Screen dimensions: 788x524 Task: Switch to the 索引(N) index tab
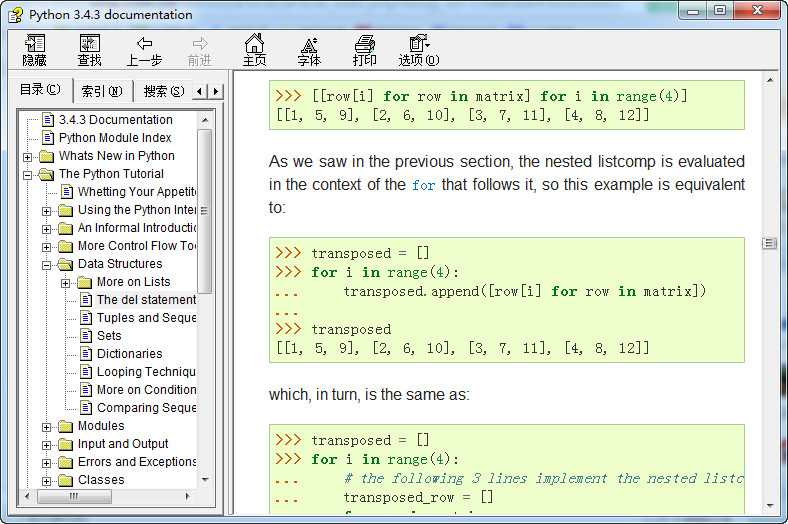click(x=102, y=91)
